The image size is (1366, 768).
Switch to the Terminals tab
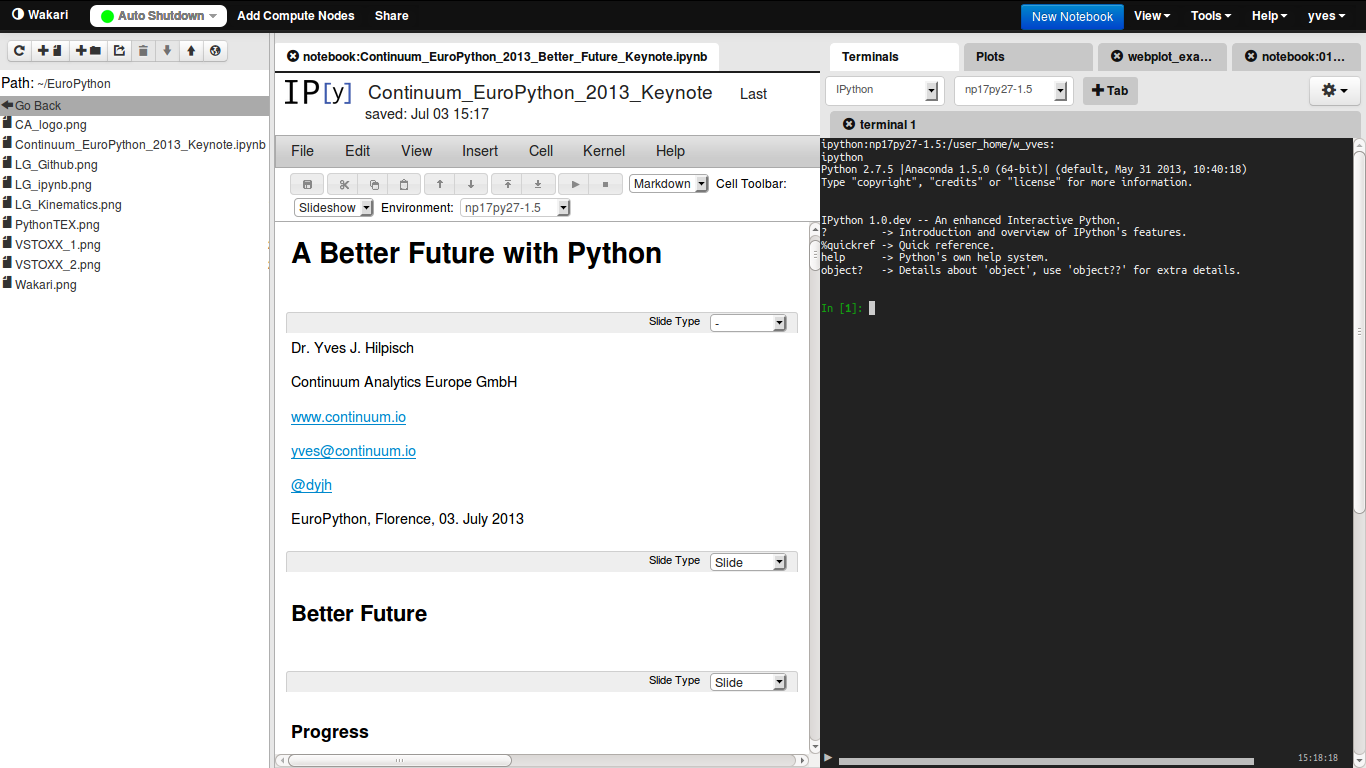coord(894,57)
